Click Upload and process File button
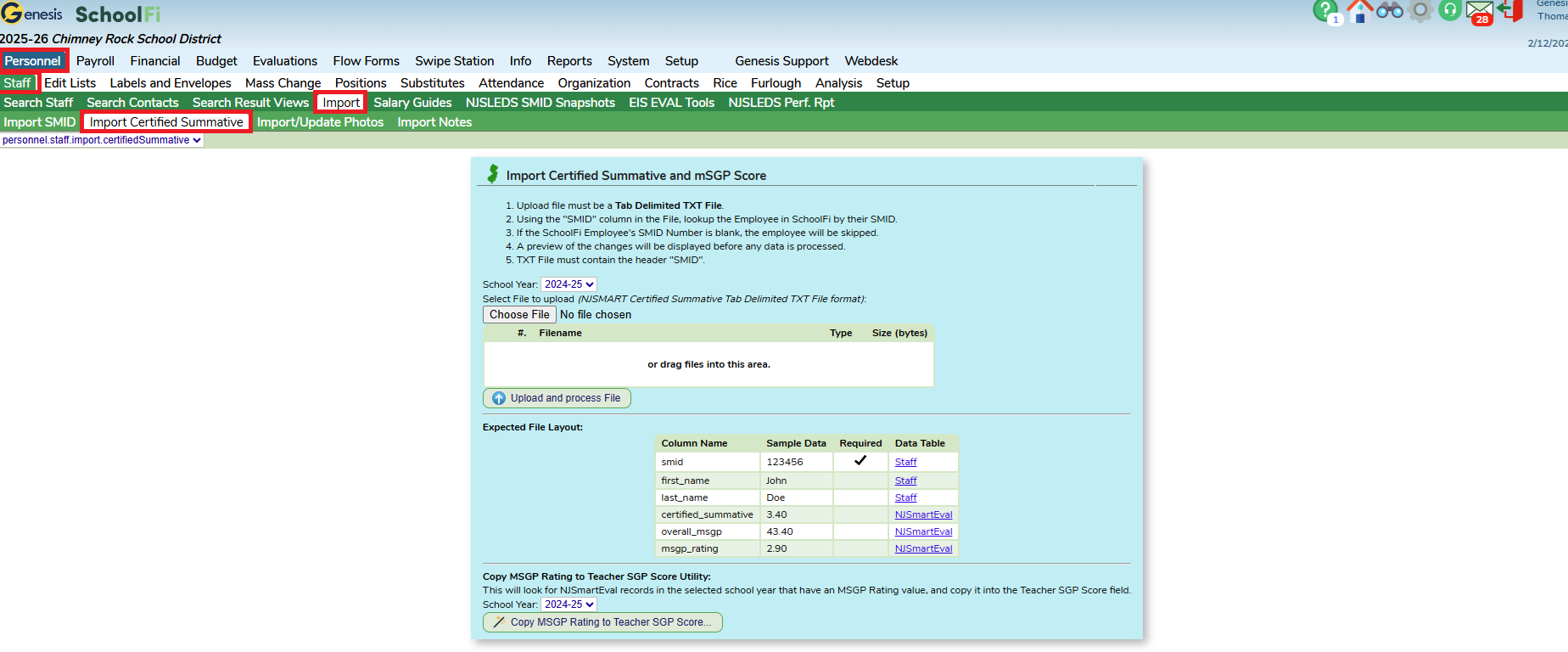 [557, 398]
